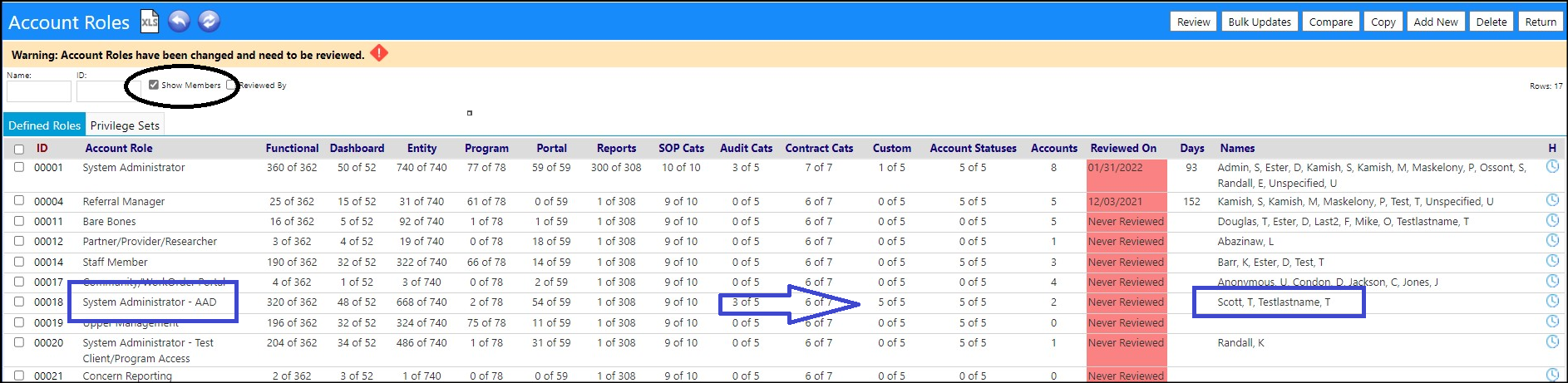1568x383 pixels.
Task: Sort by SOP Cats column header
Action: (x=681, y=148)
